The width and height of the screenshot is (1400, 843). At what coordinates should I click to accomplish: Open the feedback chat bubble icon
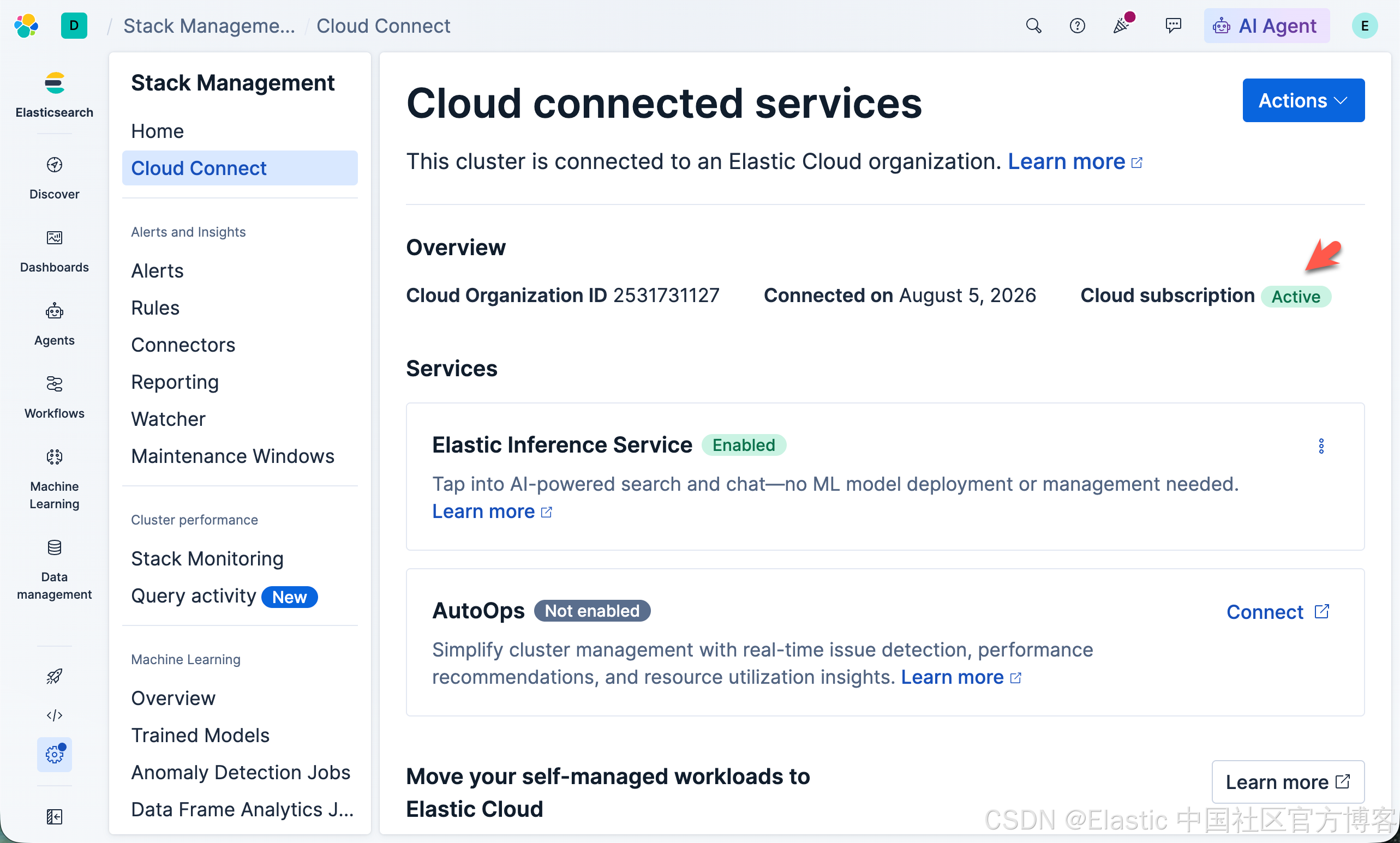click(x=1173, y=26)
